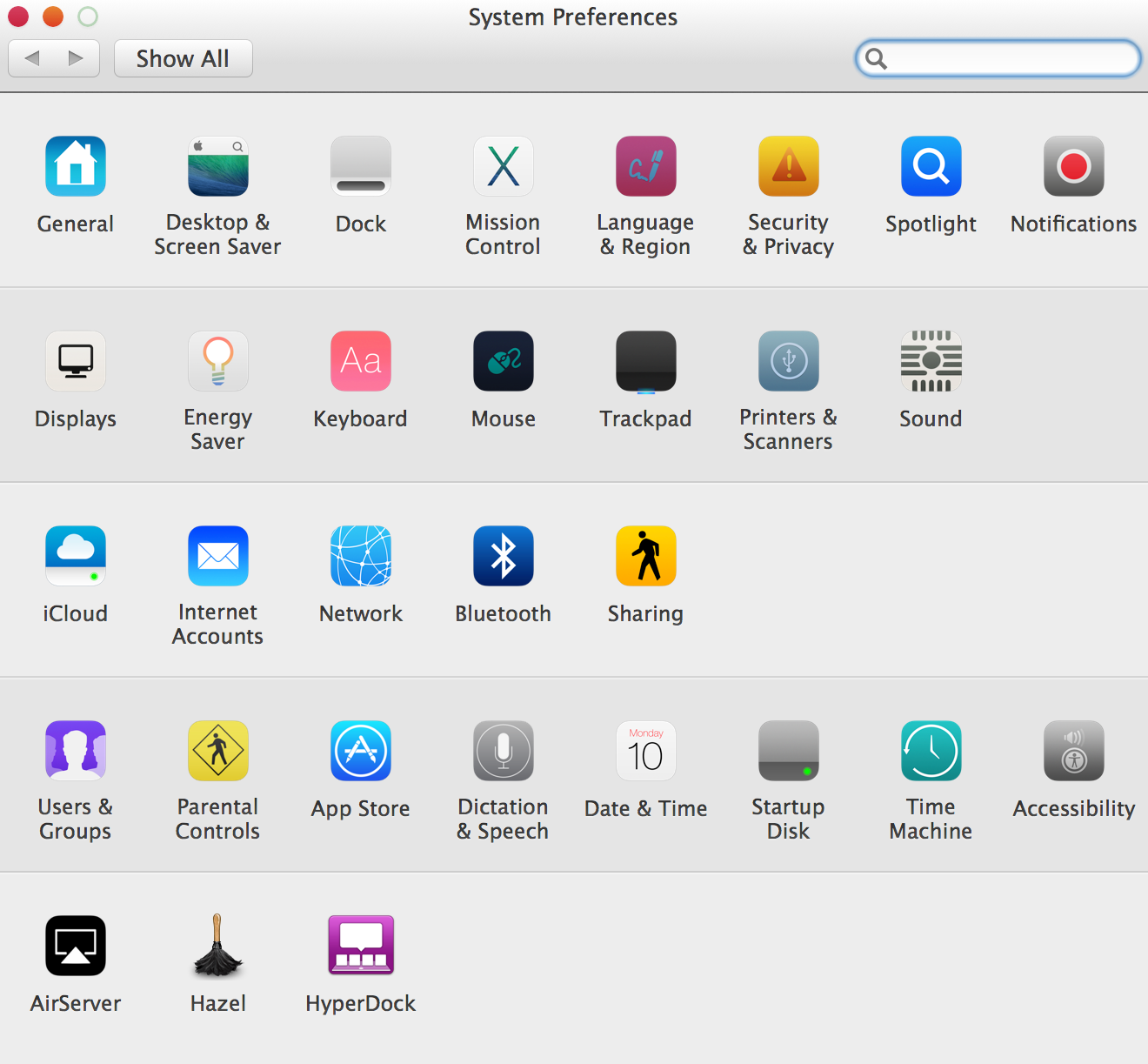Open Sound preferences

pyautogui.click(x=931, y=361)
